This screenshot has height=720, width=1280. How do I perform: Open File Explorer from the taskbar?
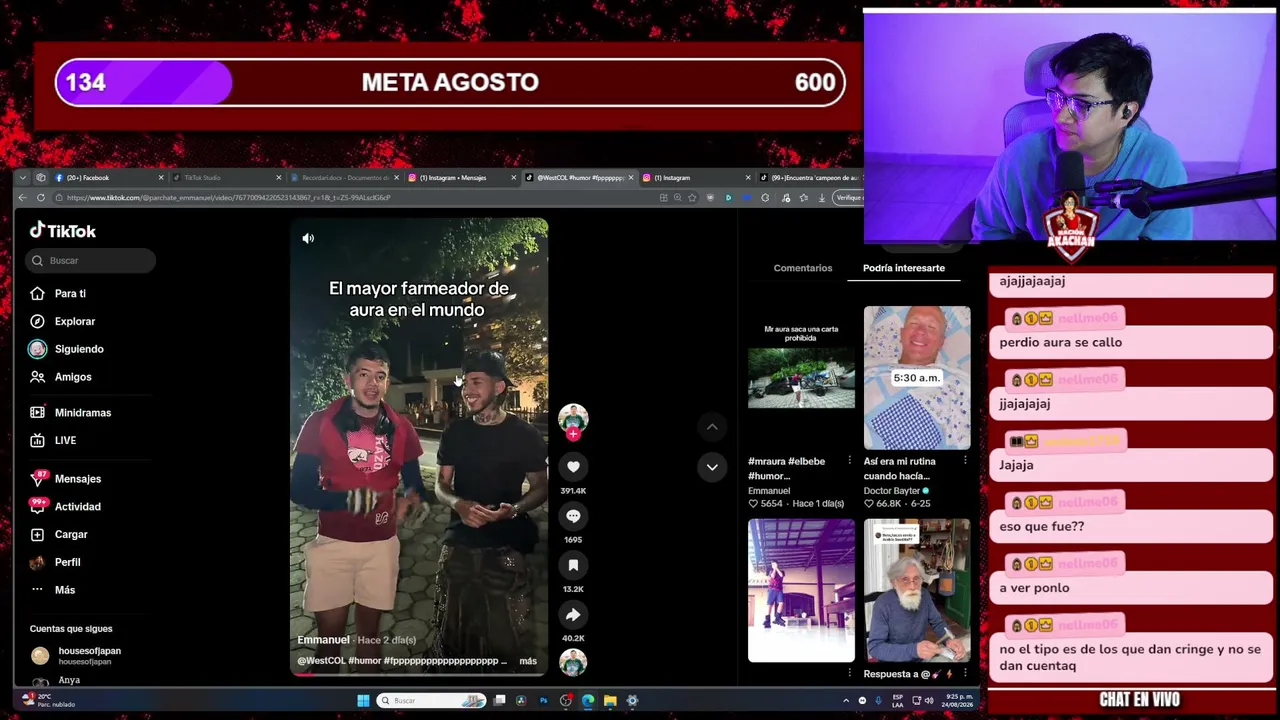pos(610,701)
